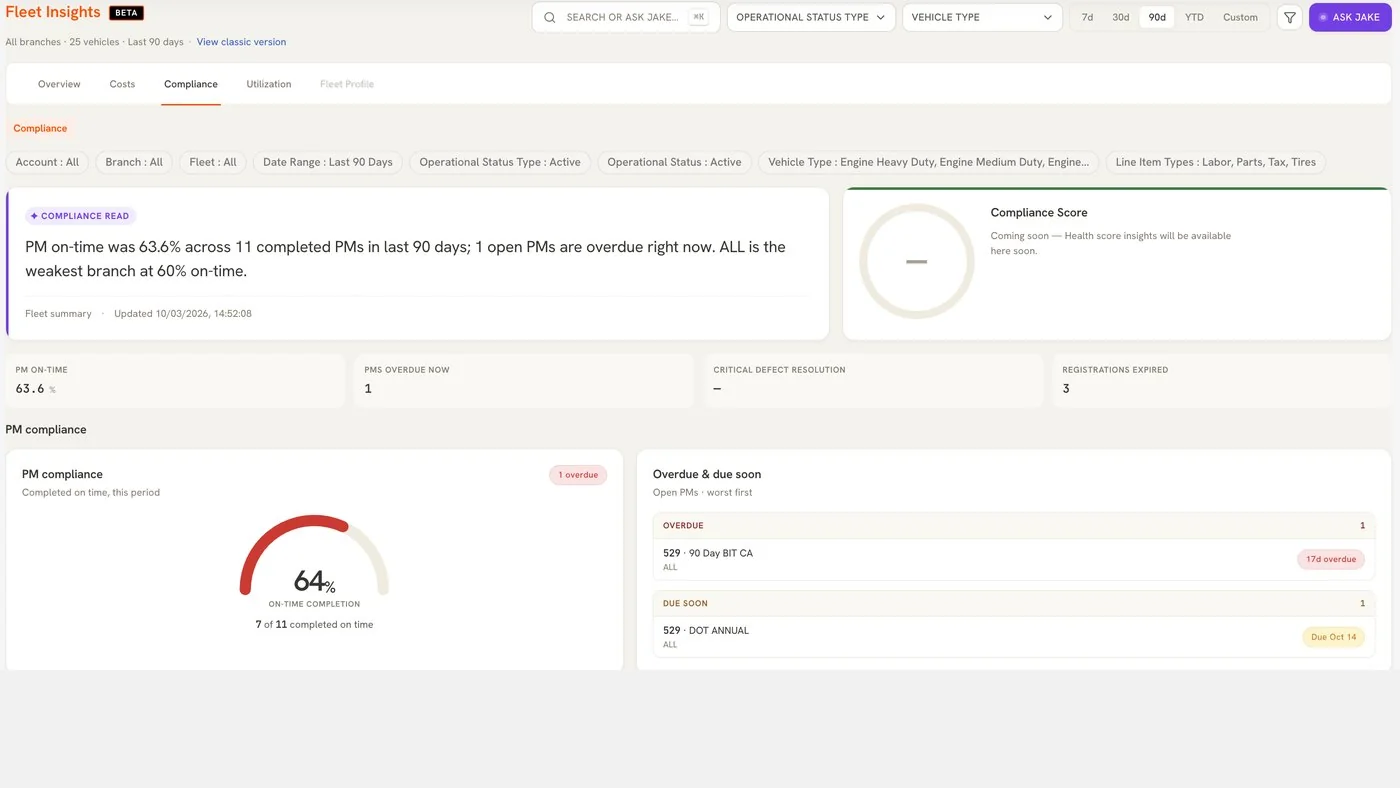Open the Vehicle Type dropdown
This screenshot has height=788, width=1400.
pos(982,17)
